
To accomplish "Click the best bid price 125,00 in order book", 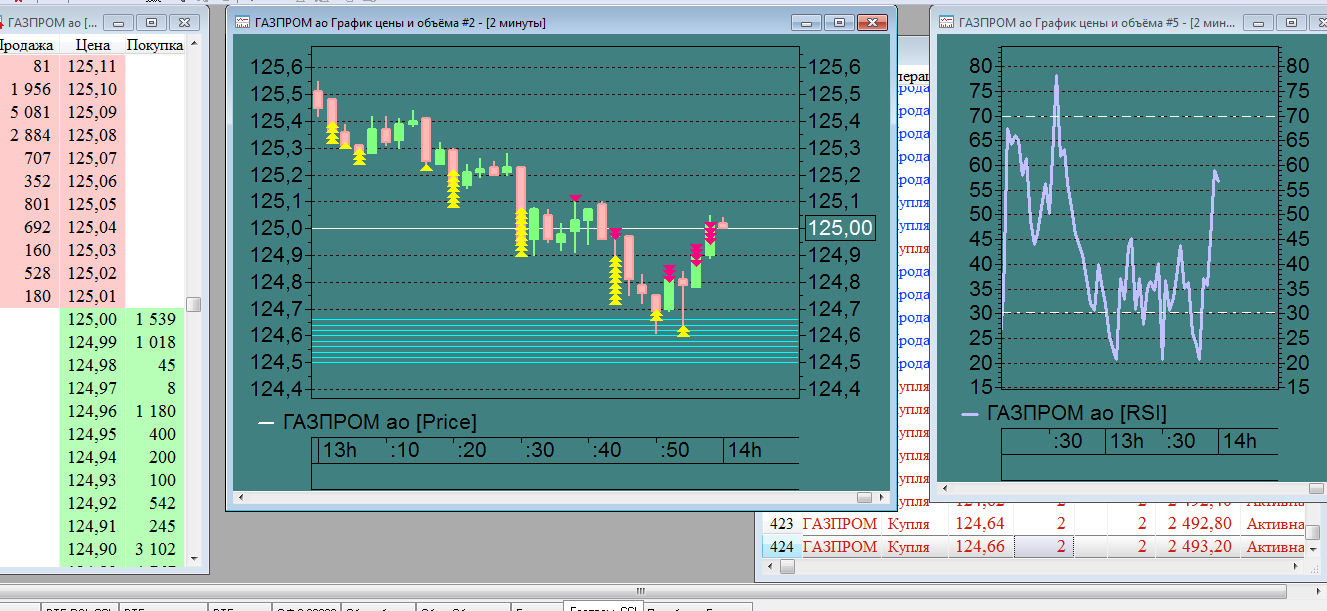I will click(x=93, y=320).
